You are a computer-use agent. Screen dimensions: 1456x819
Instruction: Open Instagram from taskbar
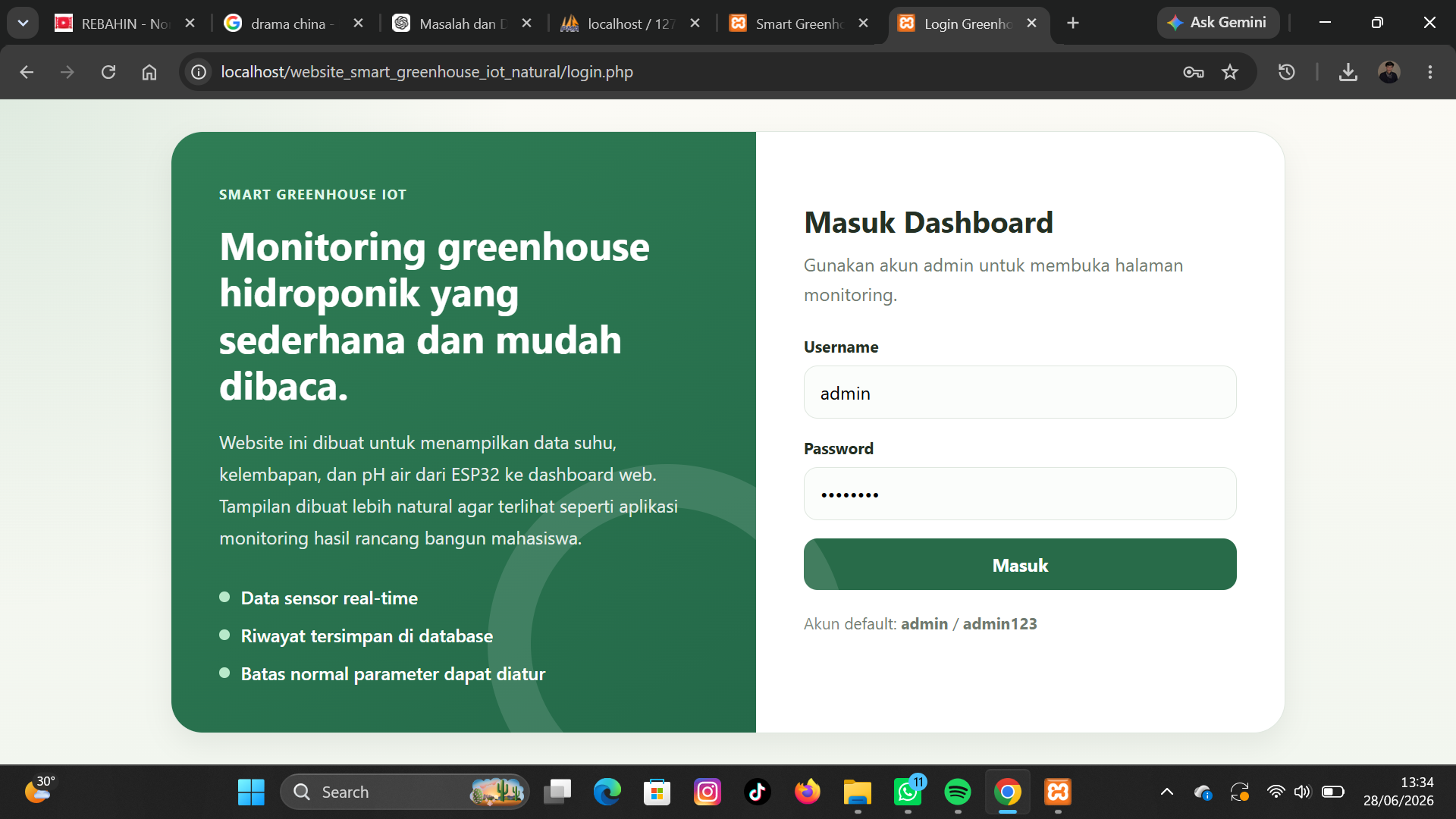tap(708, 792)
